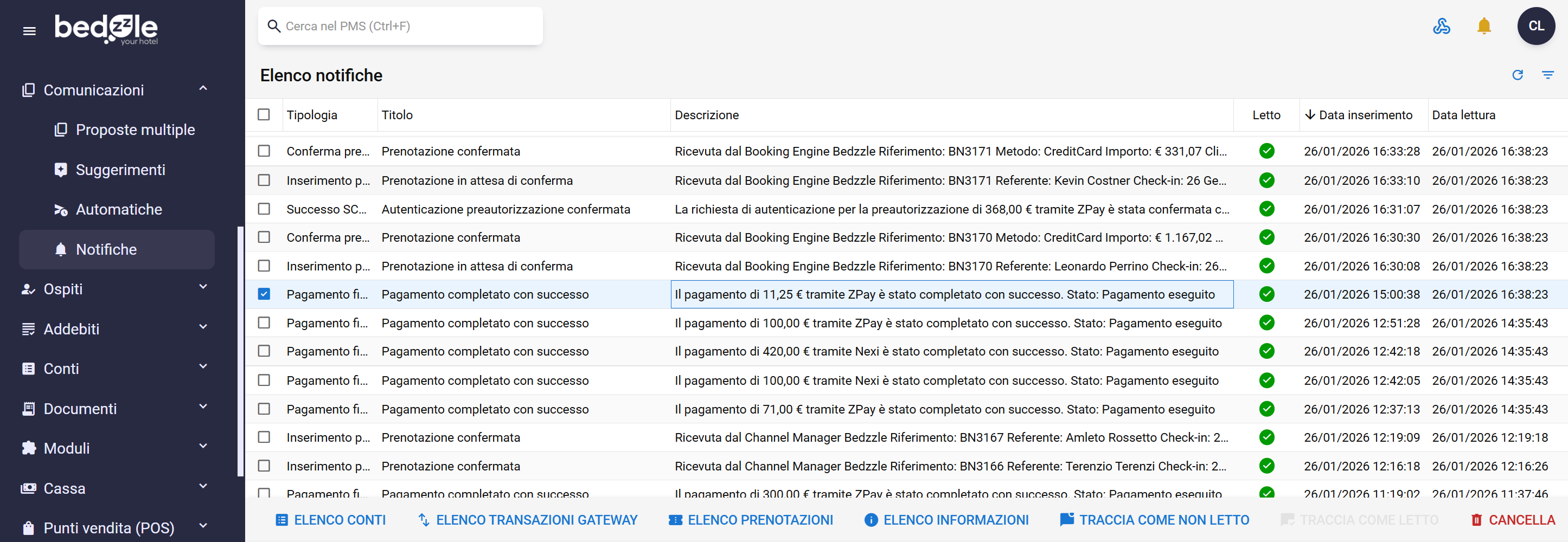Uncheck the selected 11,25 € payment row

click(264, 294)
